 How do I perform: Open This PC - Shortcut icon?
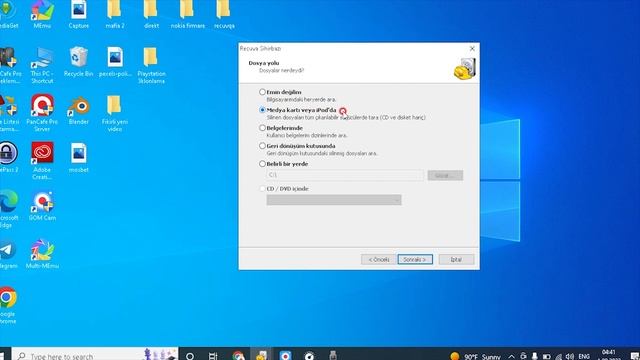42,65
